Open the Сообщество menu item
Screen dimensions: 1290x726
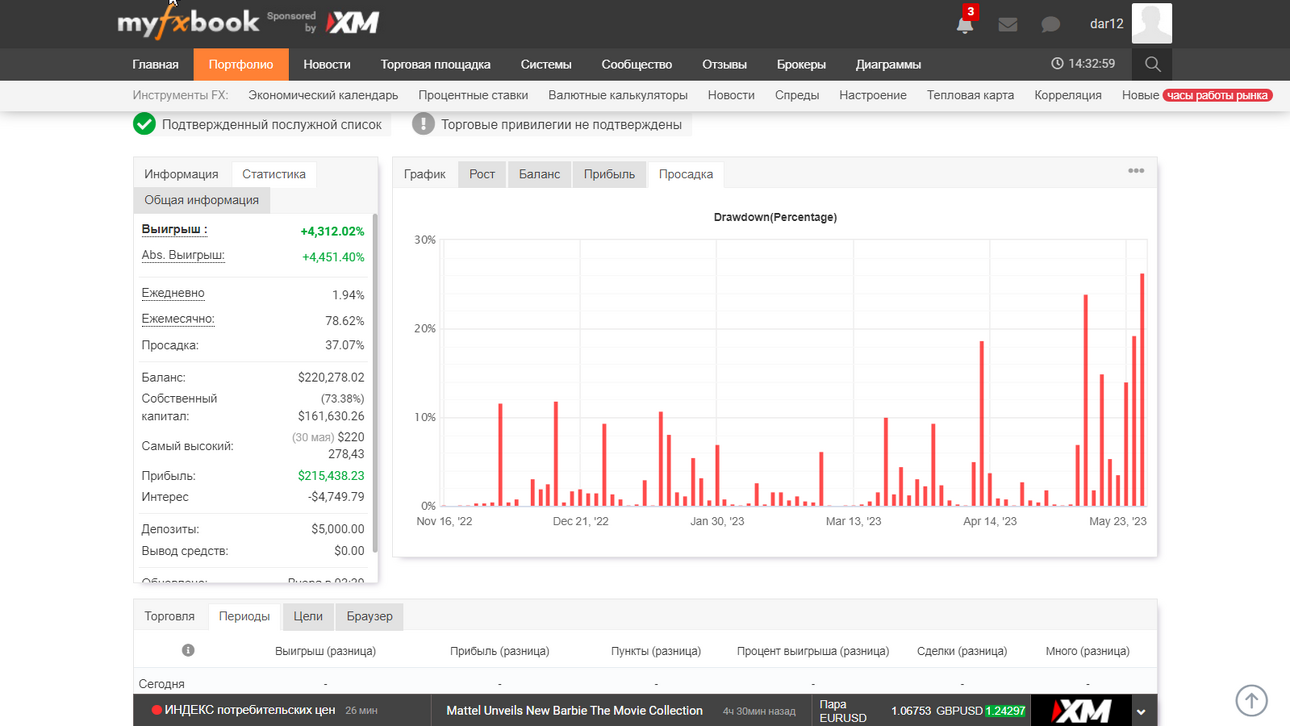tap(637, 64)
